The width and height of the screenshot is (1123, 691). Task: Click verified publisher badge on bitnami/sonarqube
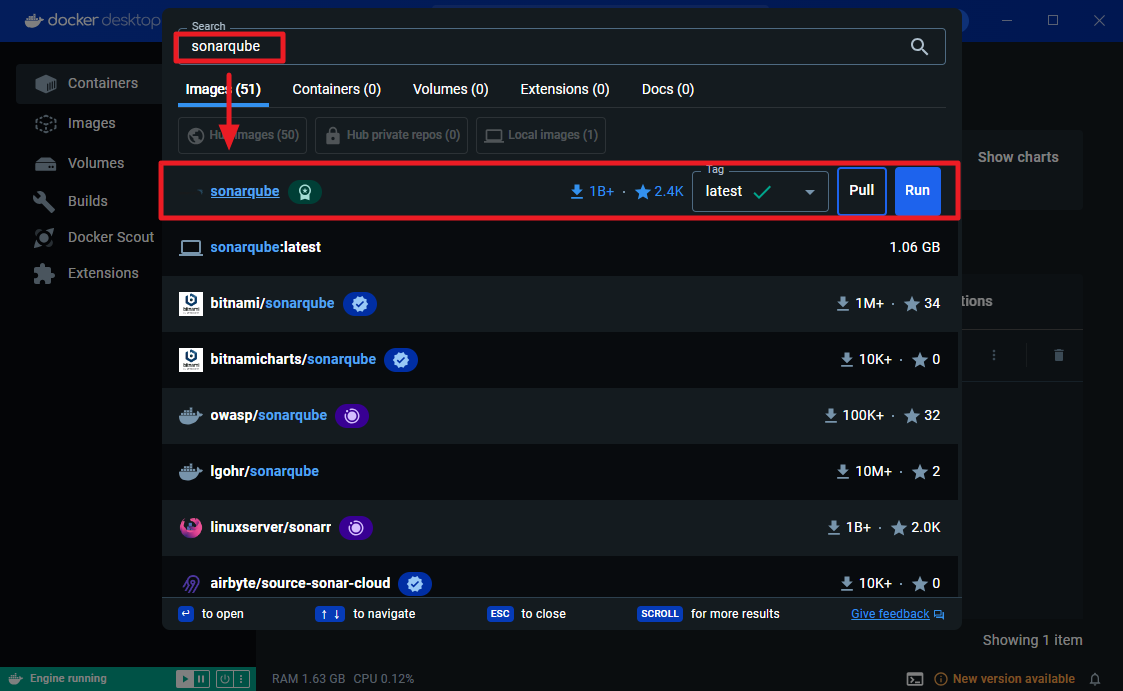[360, 304]
